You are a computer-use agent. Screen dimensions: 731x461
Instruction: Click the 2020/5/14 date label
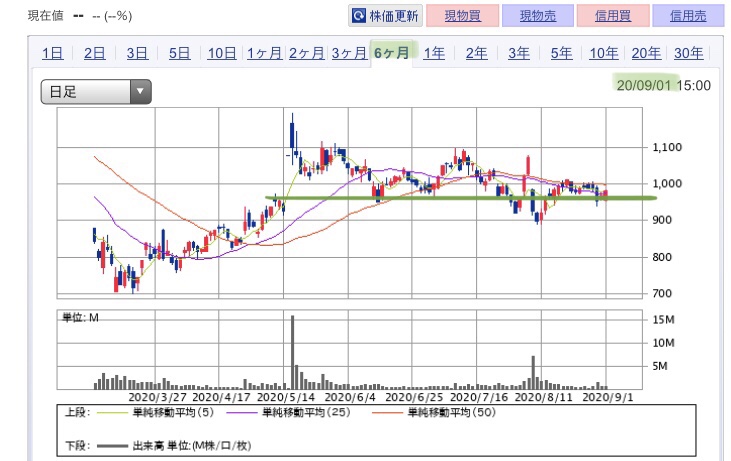[x=286, y=397]
